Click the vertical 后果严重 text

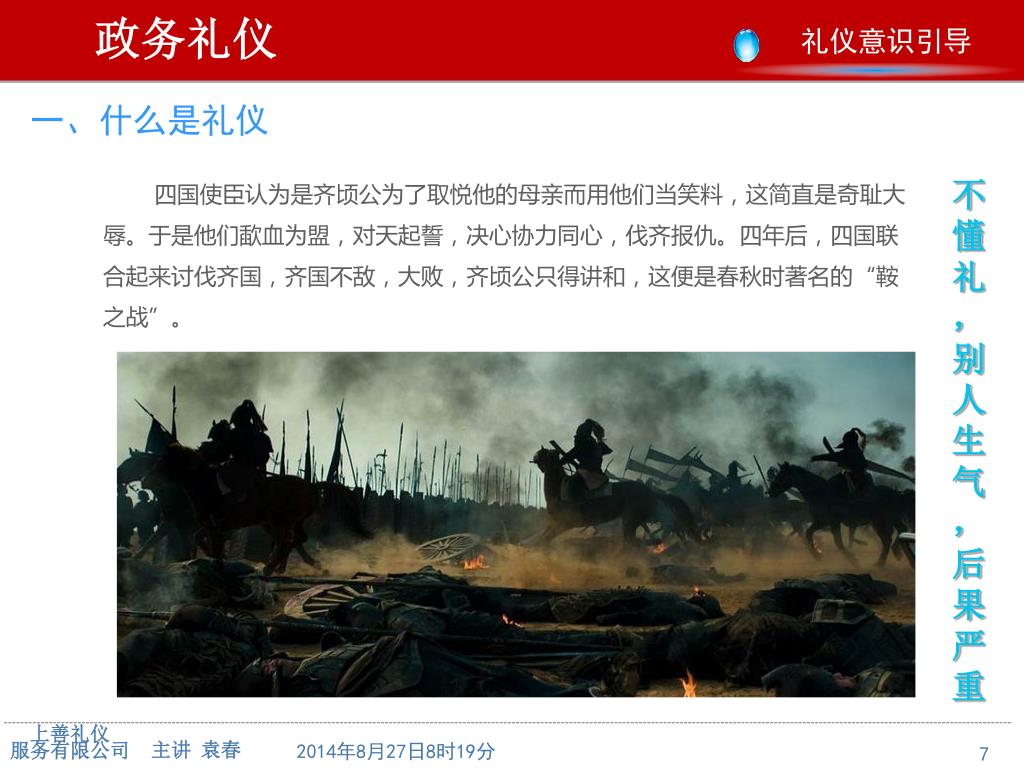968,624
